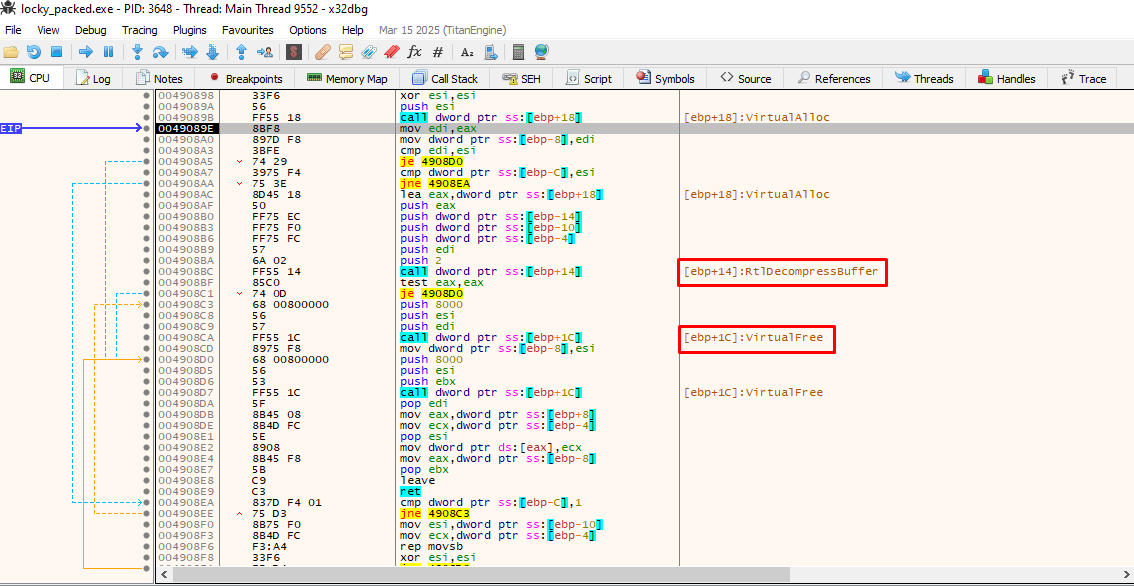This screenshot has height=586, width=1134.
Task: Open the Notes tab
Action: click(x=159, y=79)
